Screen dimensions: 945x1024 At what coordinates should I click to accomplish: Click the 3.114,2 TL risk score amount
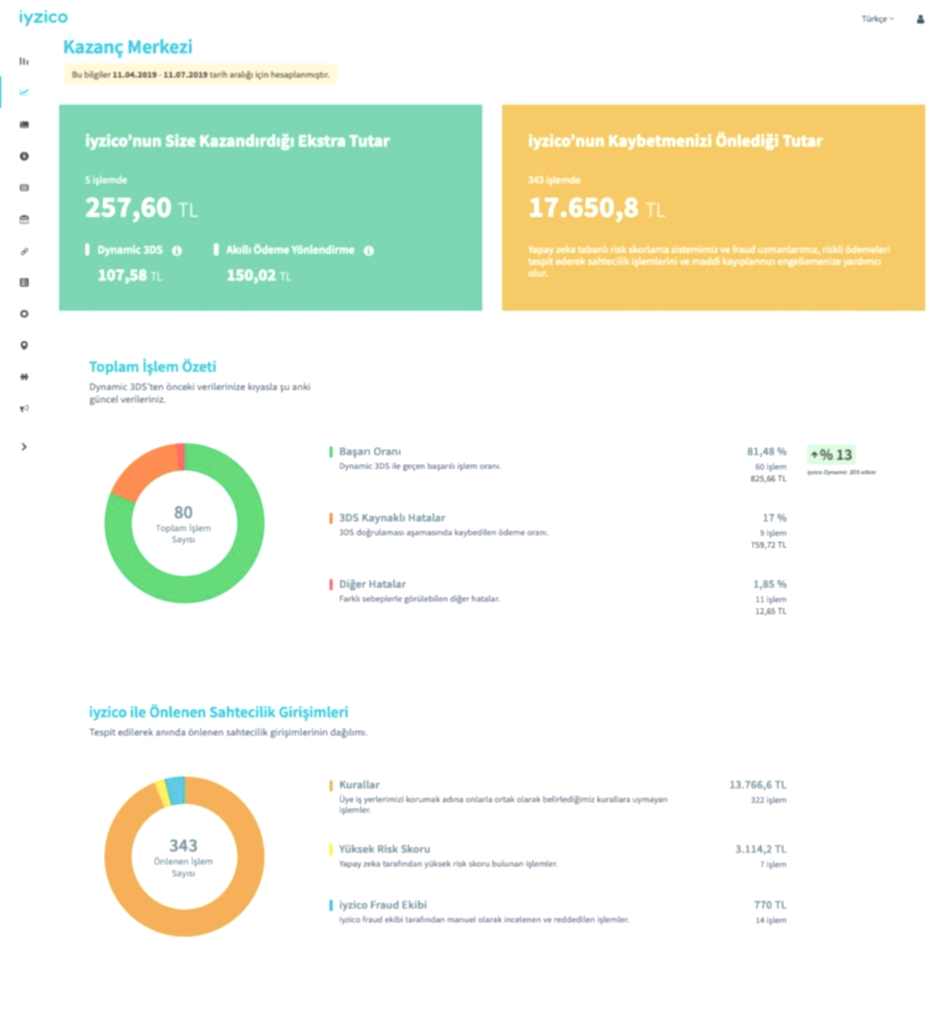[761, 849]
